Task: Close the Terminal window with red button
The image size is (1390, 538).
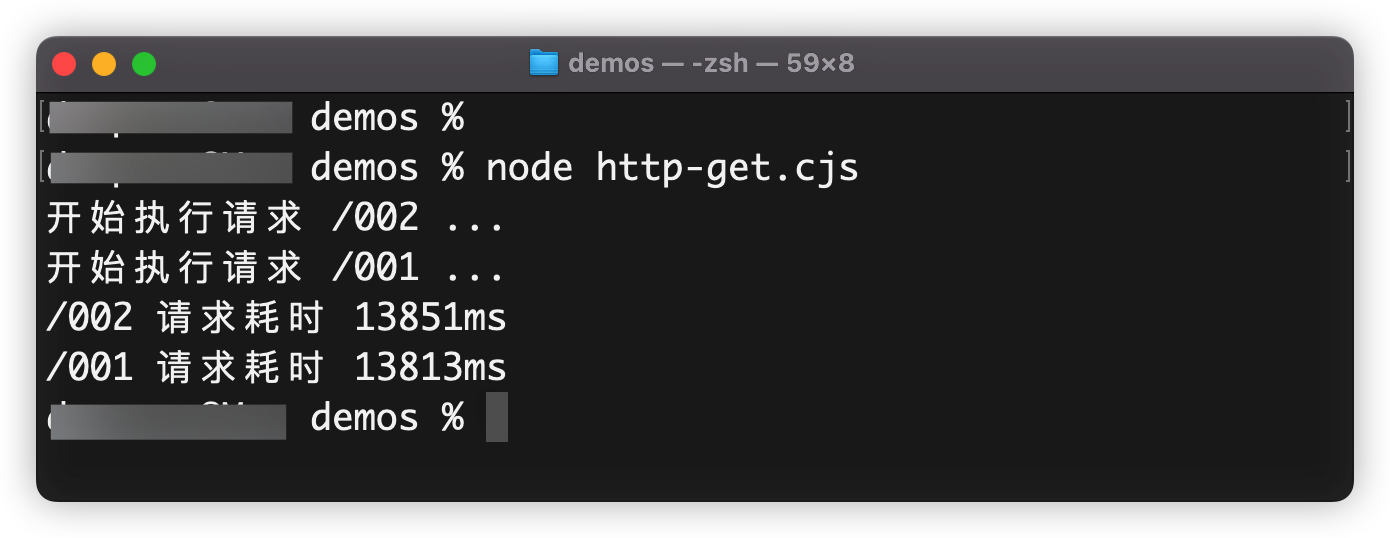Action: point(64,64)
